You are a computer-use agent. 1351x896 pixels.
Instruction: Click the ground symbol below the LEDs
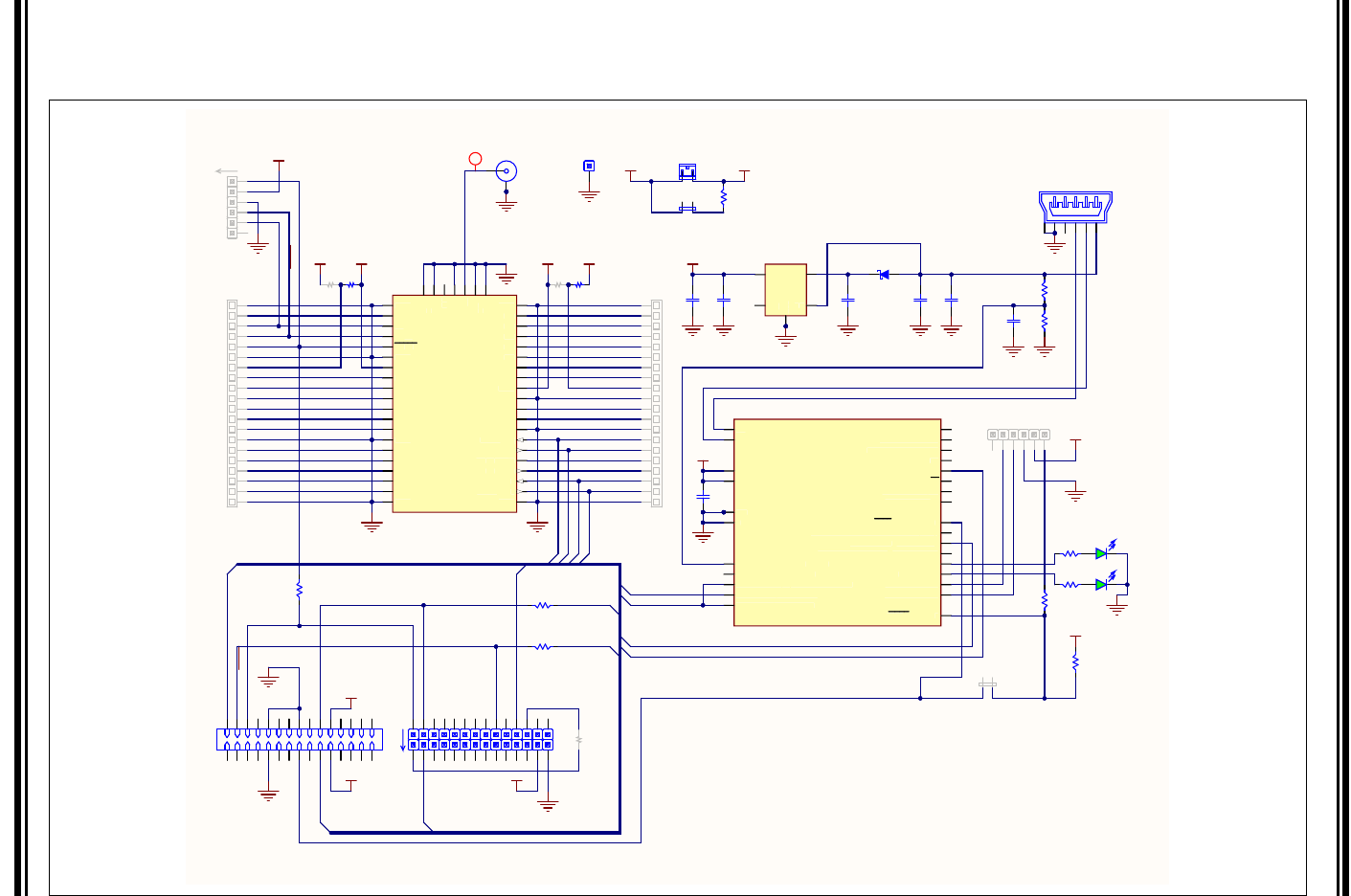point(1116,607)
